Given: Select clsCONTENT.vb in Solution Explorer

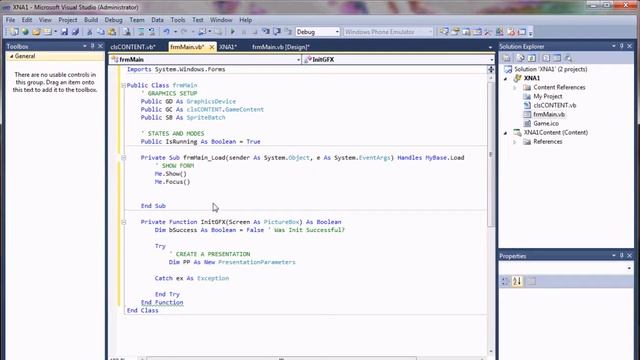Looking at the screenshot, I should click(554, 105).
